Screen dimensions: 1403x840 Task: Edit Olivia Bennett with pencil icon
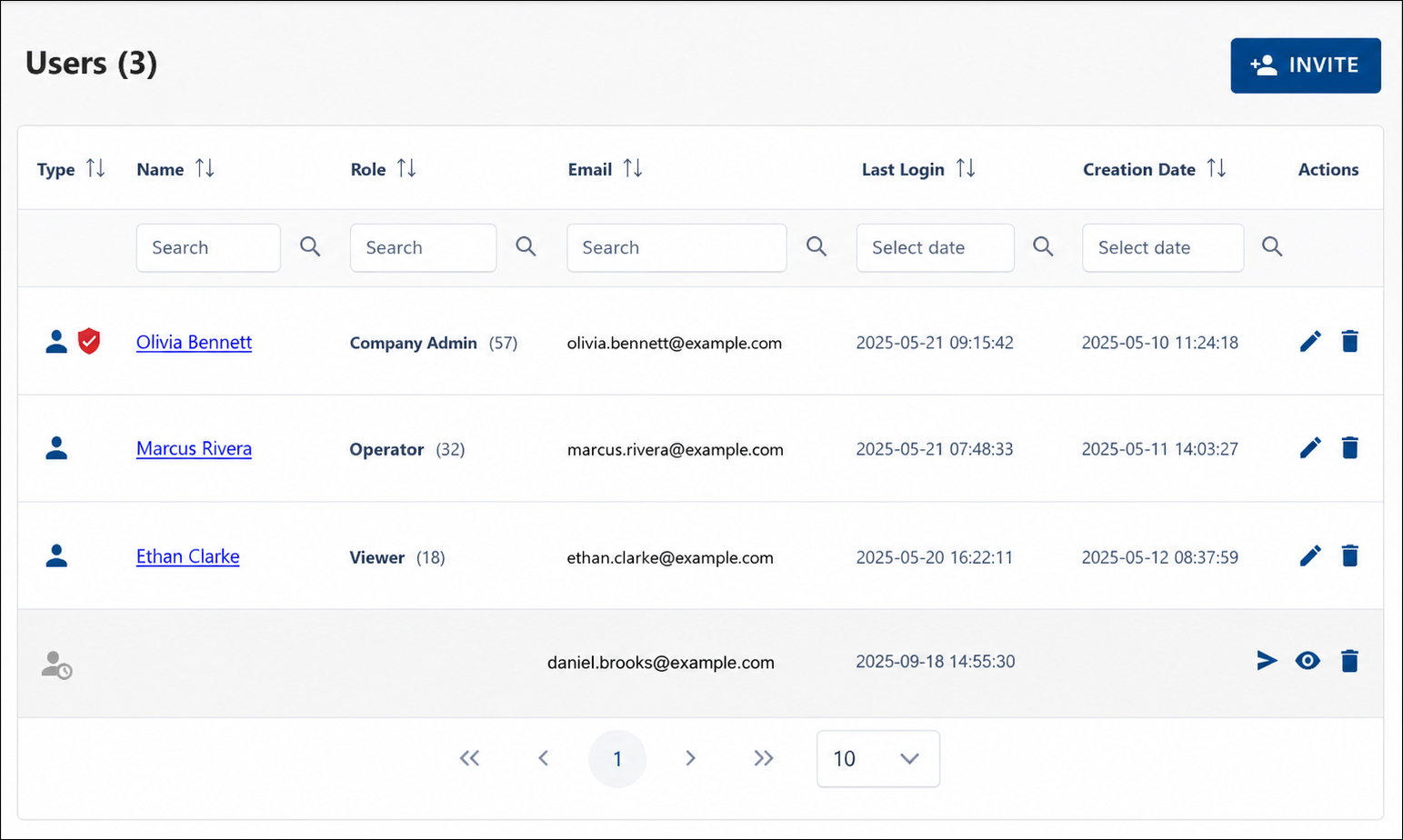(x=1310, y=341)
